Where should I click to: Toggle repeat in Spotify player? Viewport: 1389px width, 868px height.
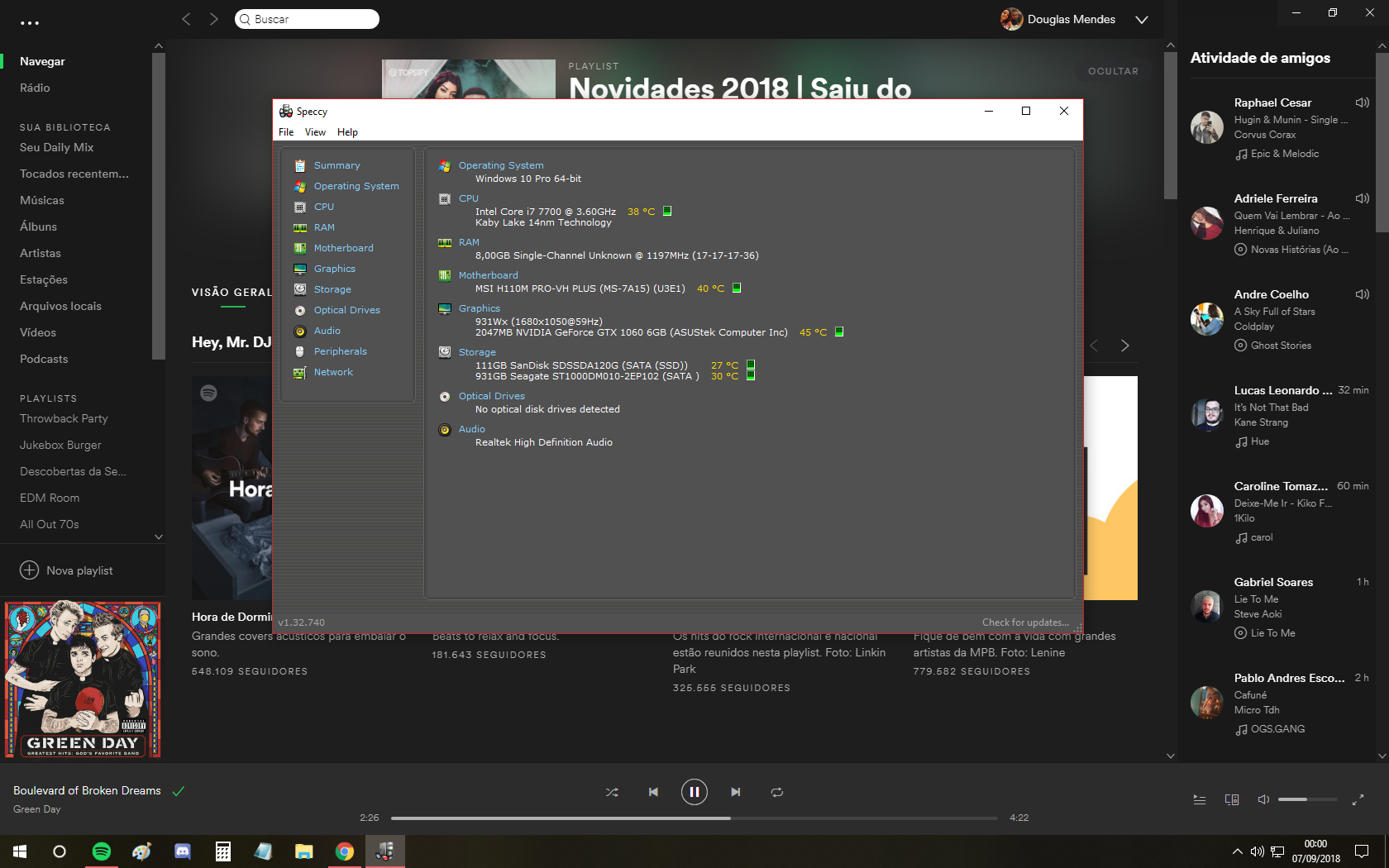(x=777, y=792)
